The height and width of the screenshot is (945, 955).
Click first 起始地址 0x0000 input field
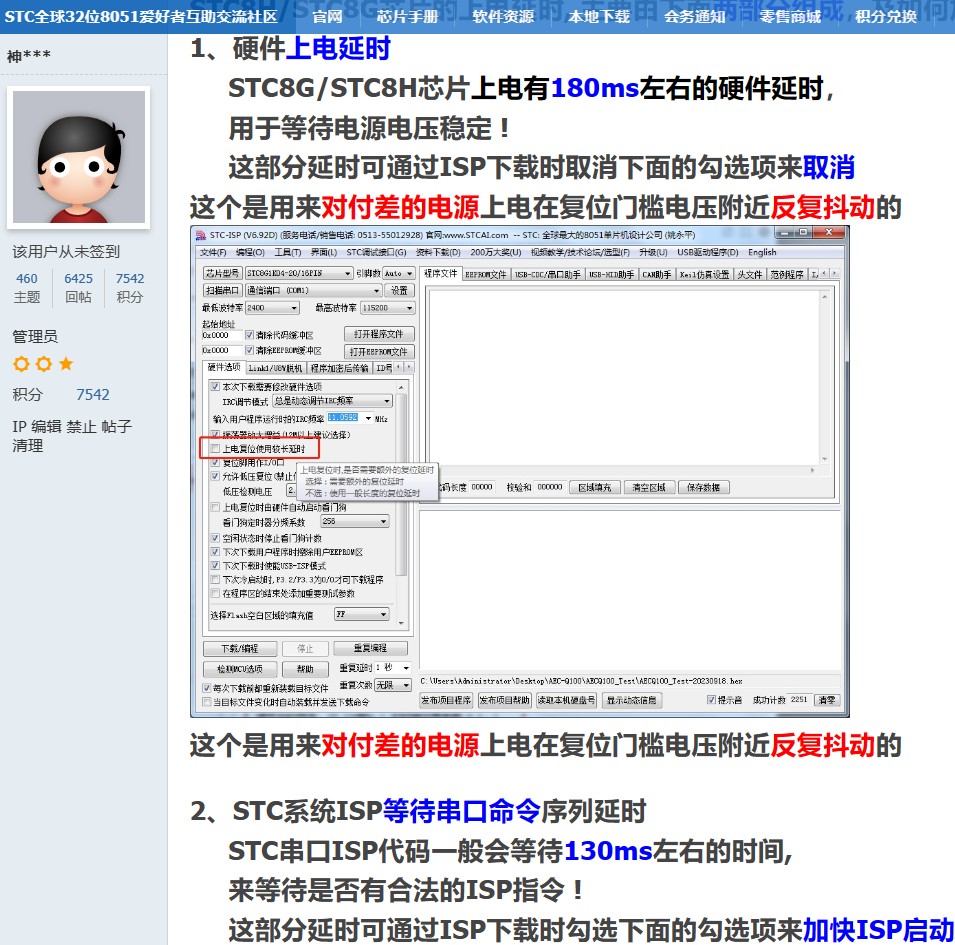[222, 335]
